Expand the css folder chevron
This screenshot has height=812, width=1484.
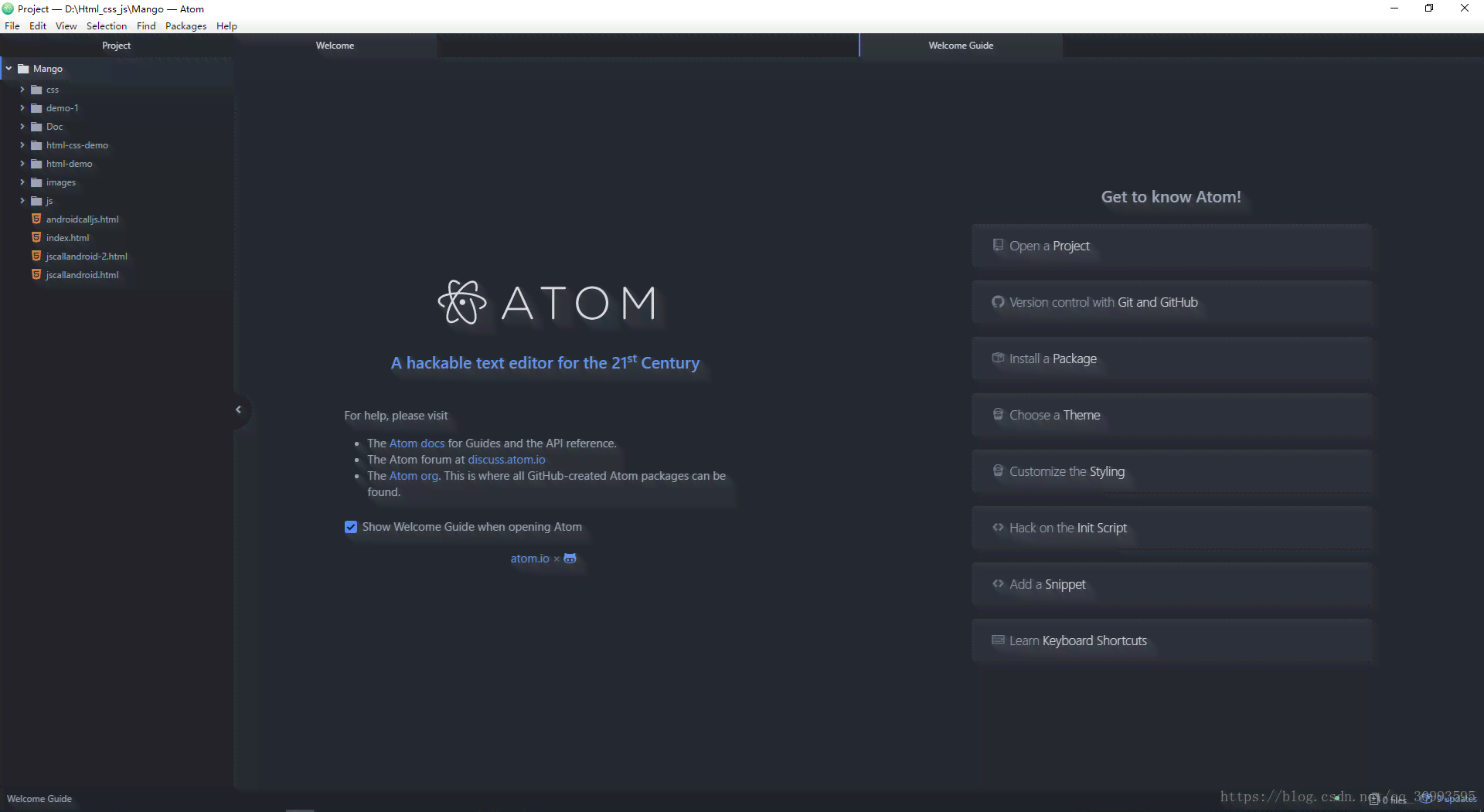(x=22, y=90)
